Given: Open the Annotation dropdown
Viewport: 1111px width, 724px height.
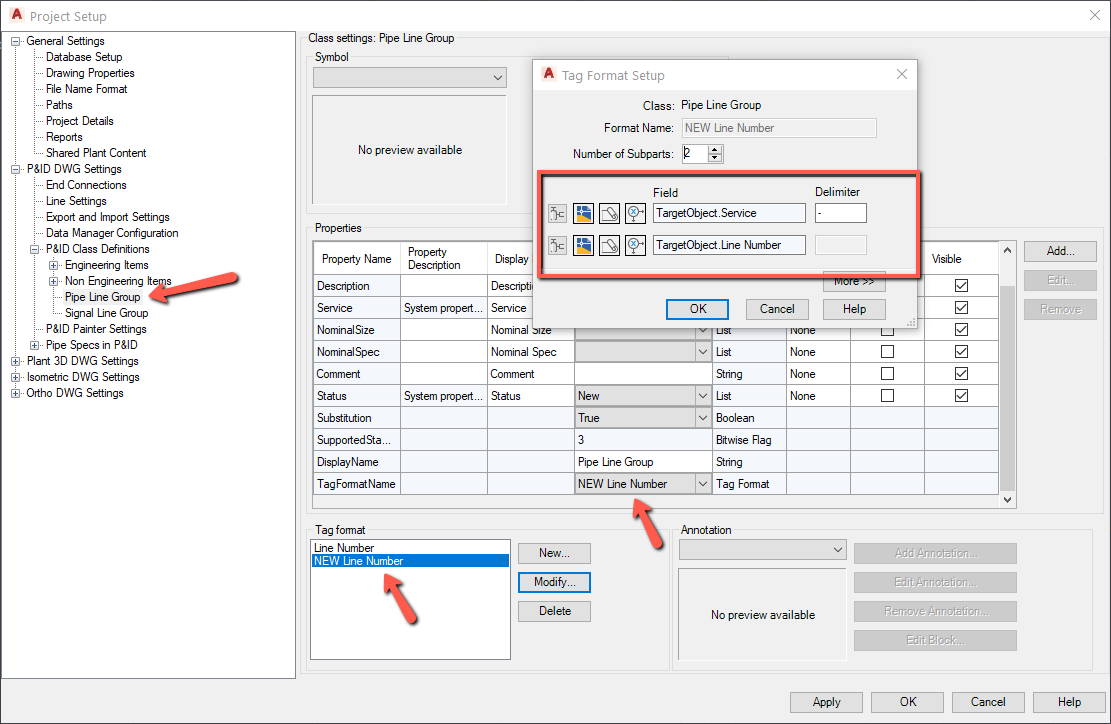Looking at the screenshot, I should (762, 550).
